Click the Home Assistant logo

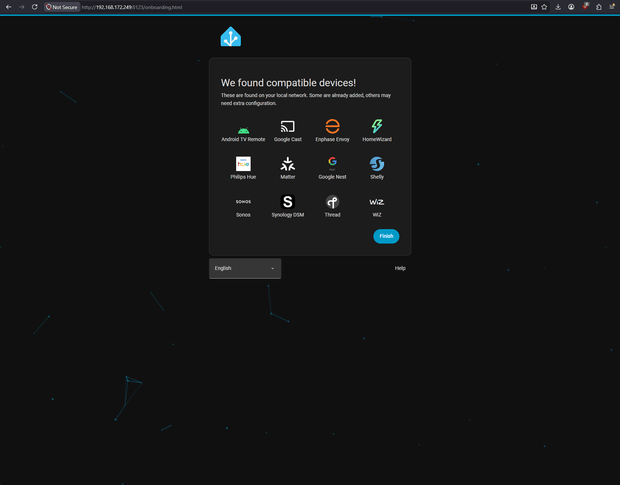(x=231, y=36)
